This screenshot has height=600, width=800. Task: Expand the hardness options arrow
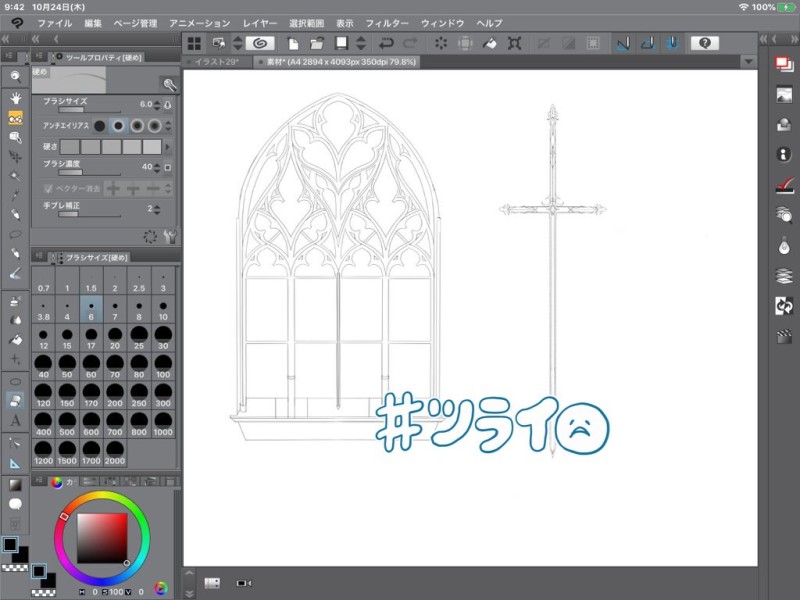coord(168,146)
